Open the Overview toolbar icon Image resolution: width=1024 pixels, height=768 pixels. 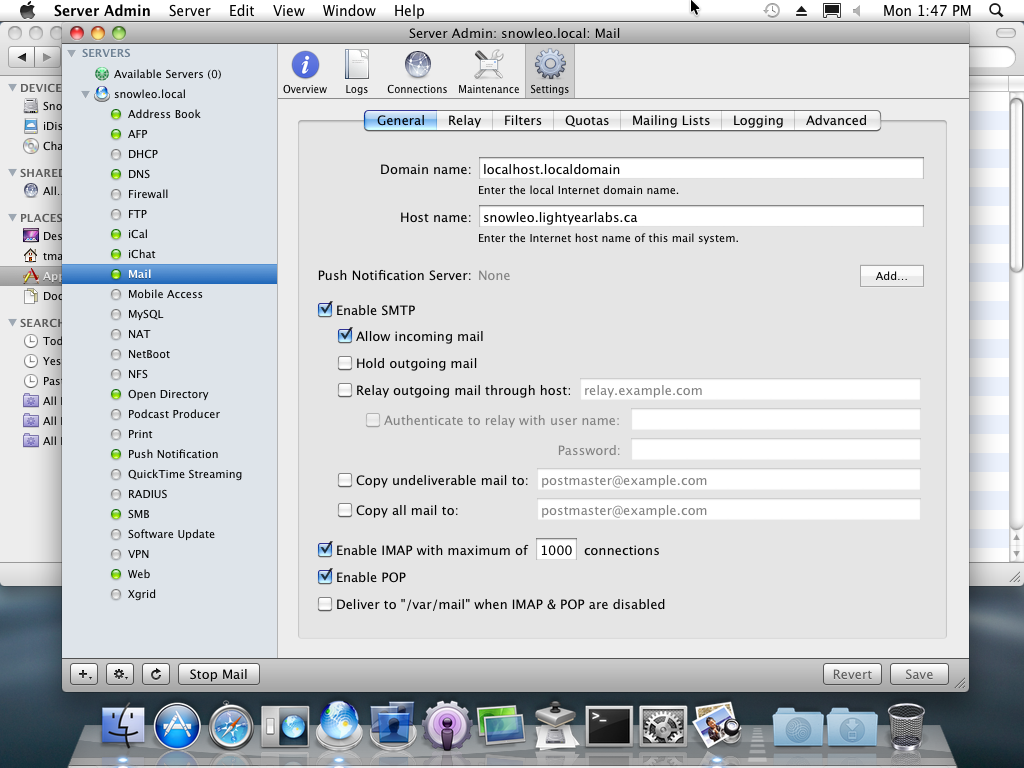304,72
